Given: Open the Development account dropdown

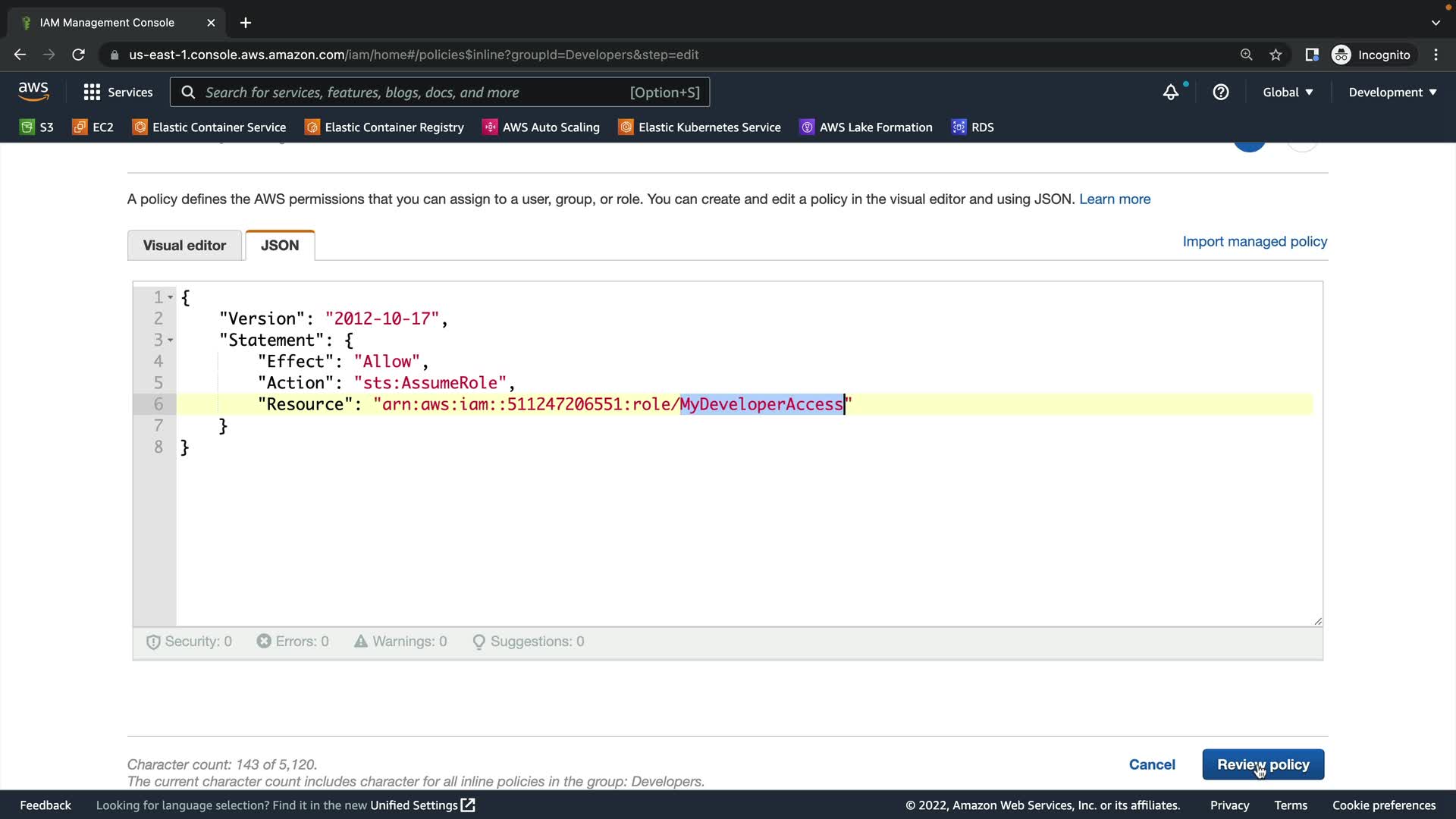Looking at the screenshot, I should click(1392, 93).
